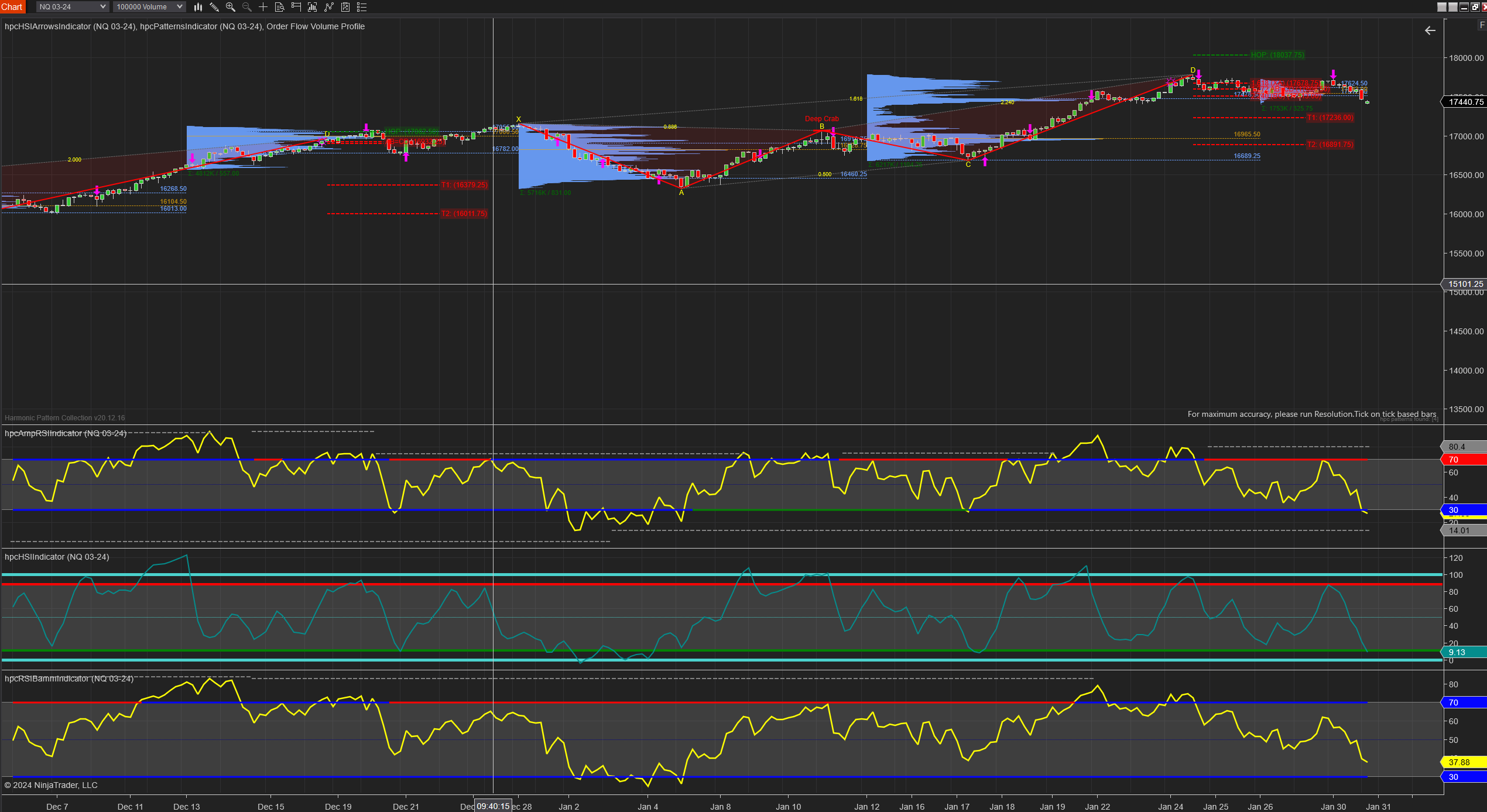Open the chart properties list icon
The image size is (1487, 812).
pyautogui.click(x=362, y=7)
